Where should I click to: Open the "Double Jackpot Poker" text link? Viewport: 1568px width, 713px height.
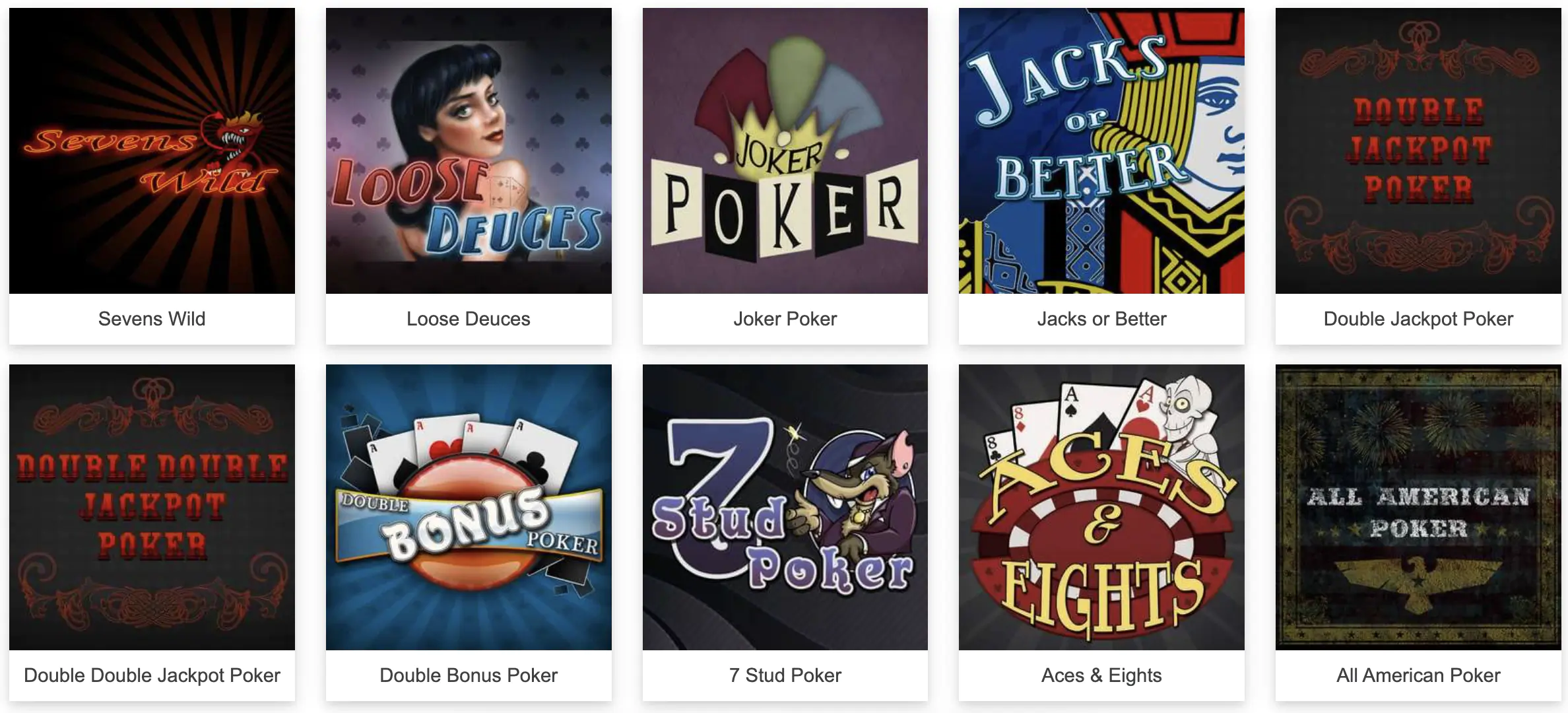[x=1418, y=319]
